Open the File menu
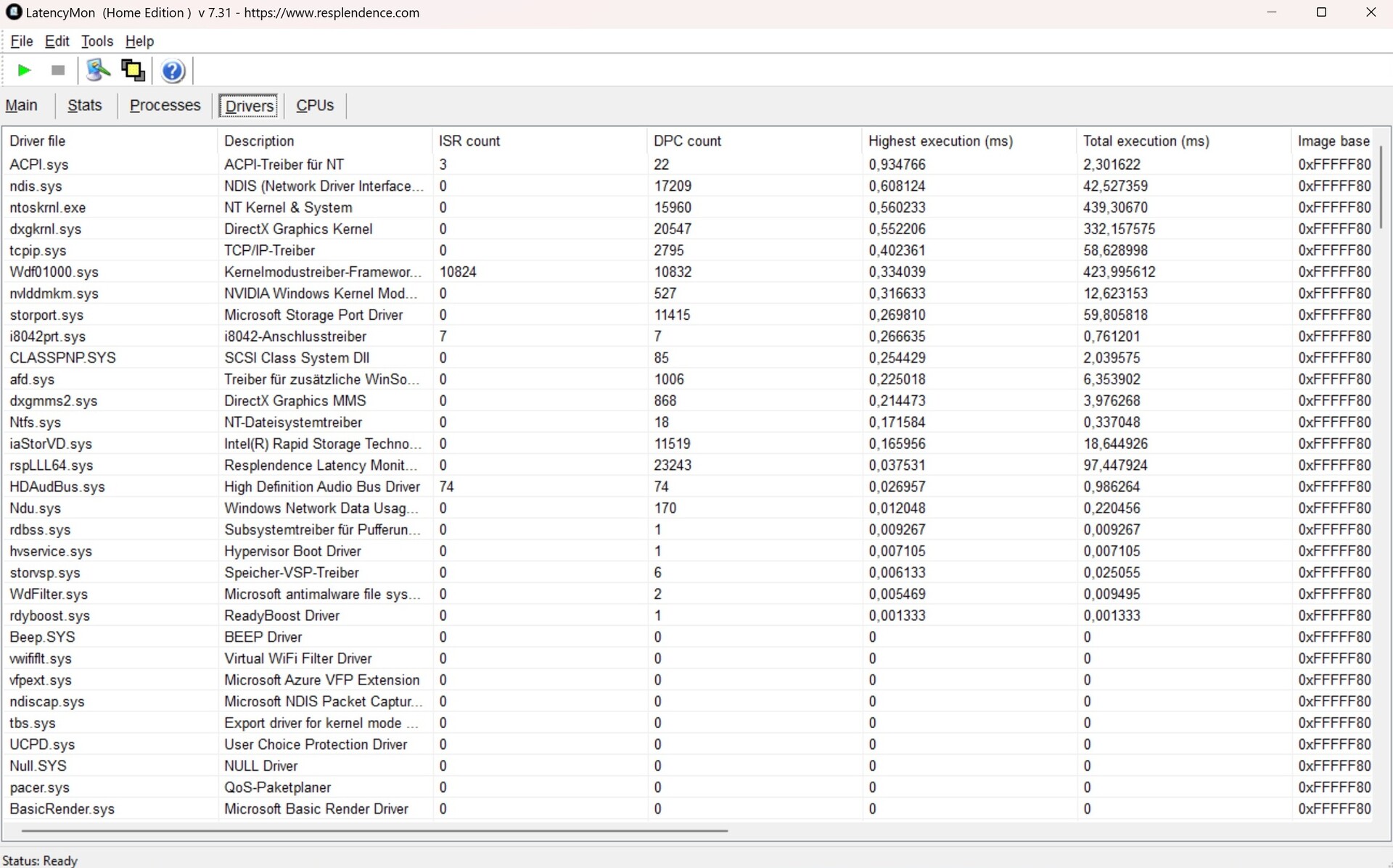The image size is (1393, 868). 22,41
